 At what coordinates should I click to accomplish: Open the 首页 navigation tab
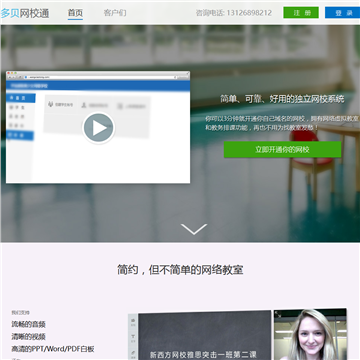click(75, 13)
